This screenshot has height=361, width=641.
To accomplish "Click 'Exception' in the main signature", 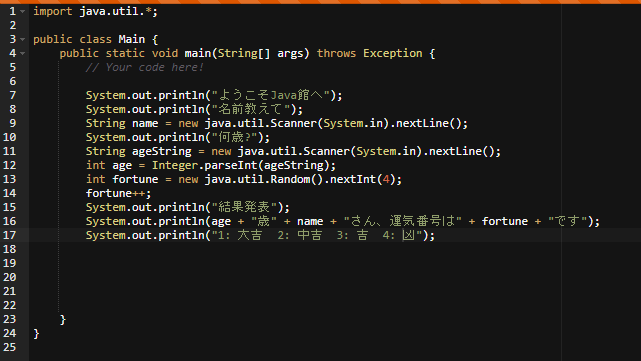I will point(392,53).
